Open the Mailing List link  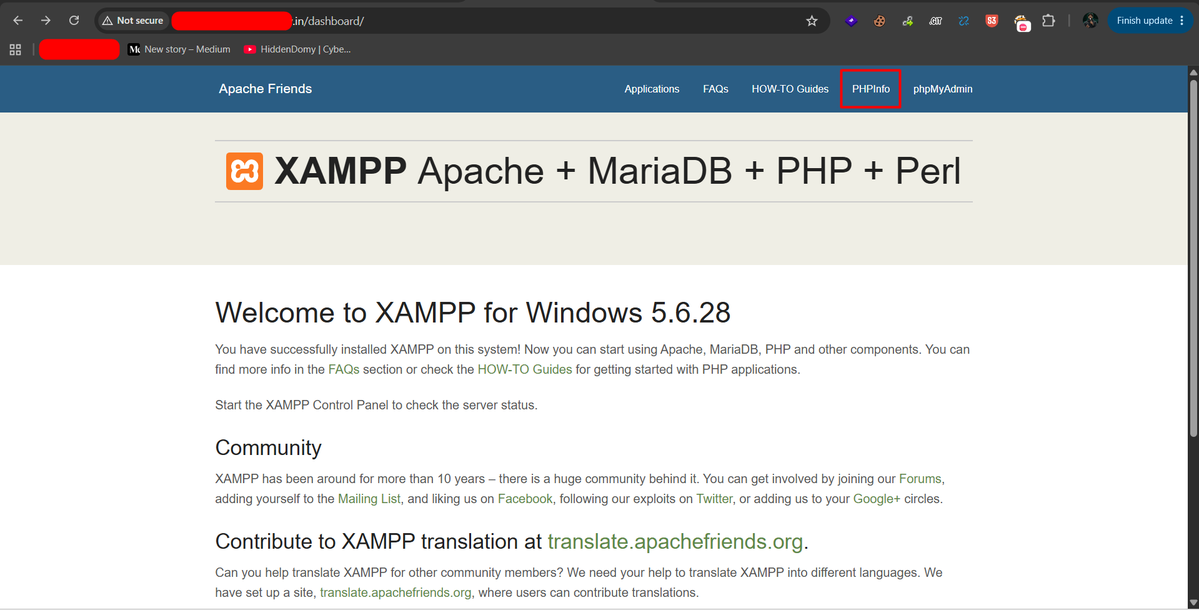(x=369, y=499)
